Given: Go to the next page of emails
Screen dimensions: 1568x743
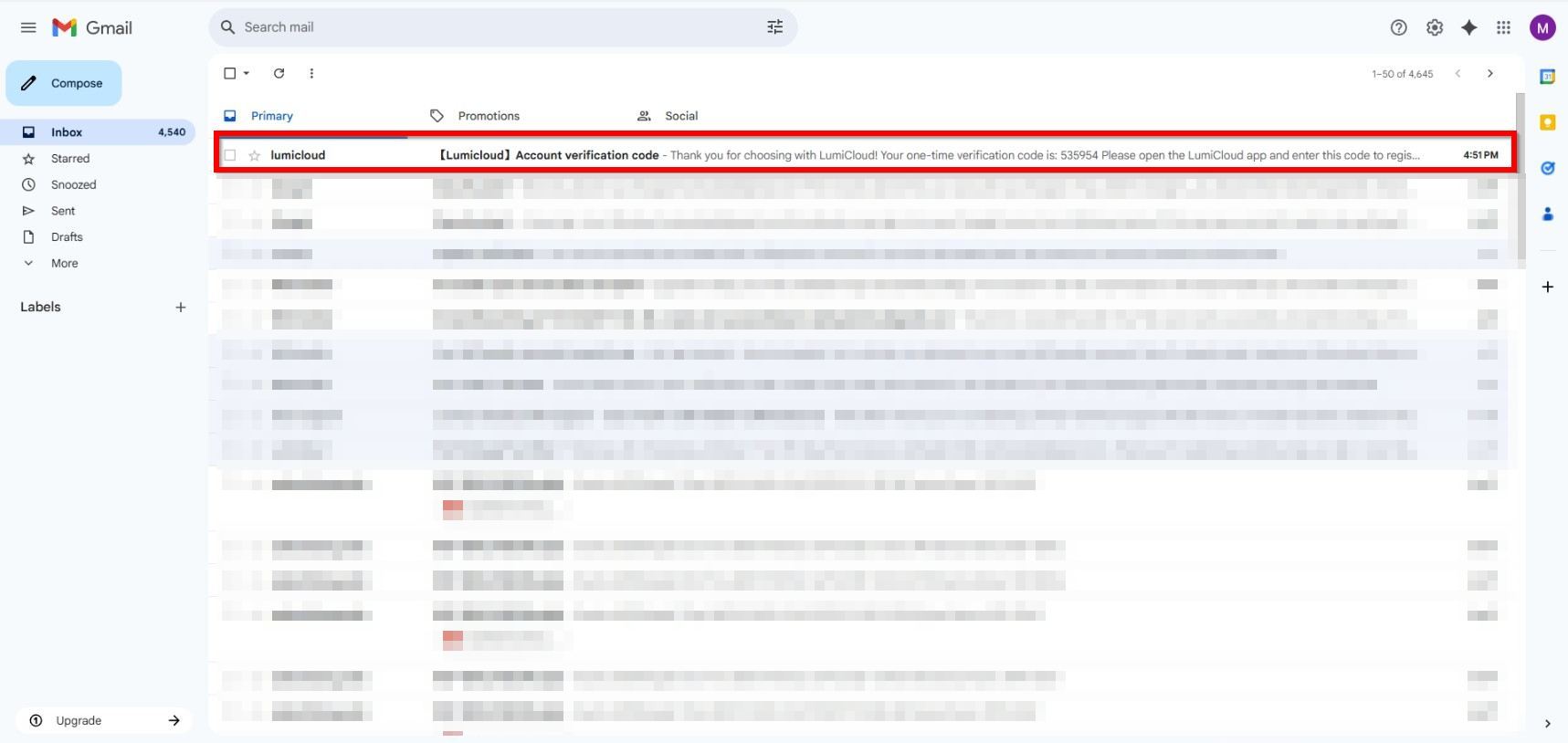Looking at the screenshot, I should click(1489, 73).
